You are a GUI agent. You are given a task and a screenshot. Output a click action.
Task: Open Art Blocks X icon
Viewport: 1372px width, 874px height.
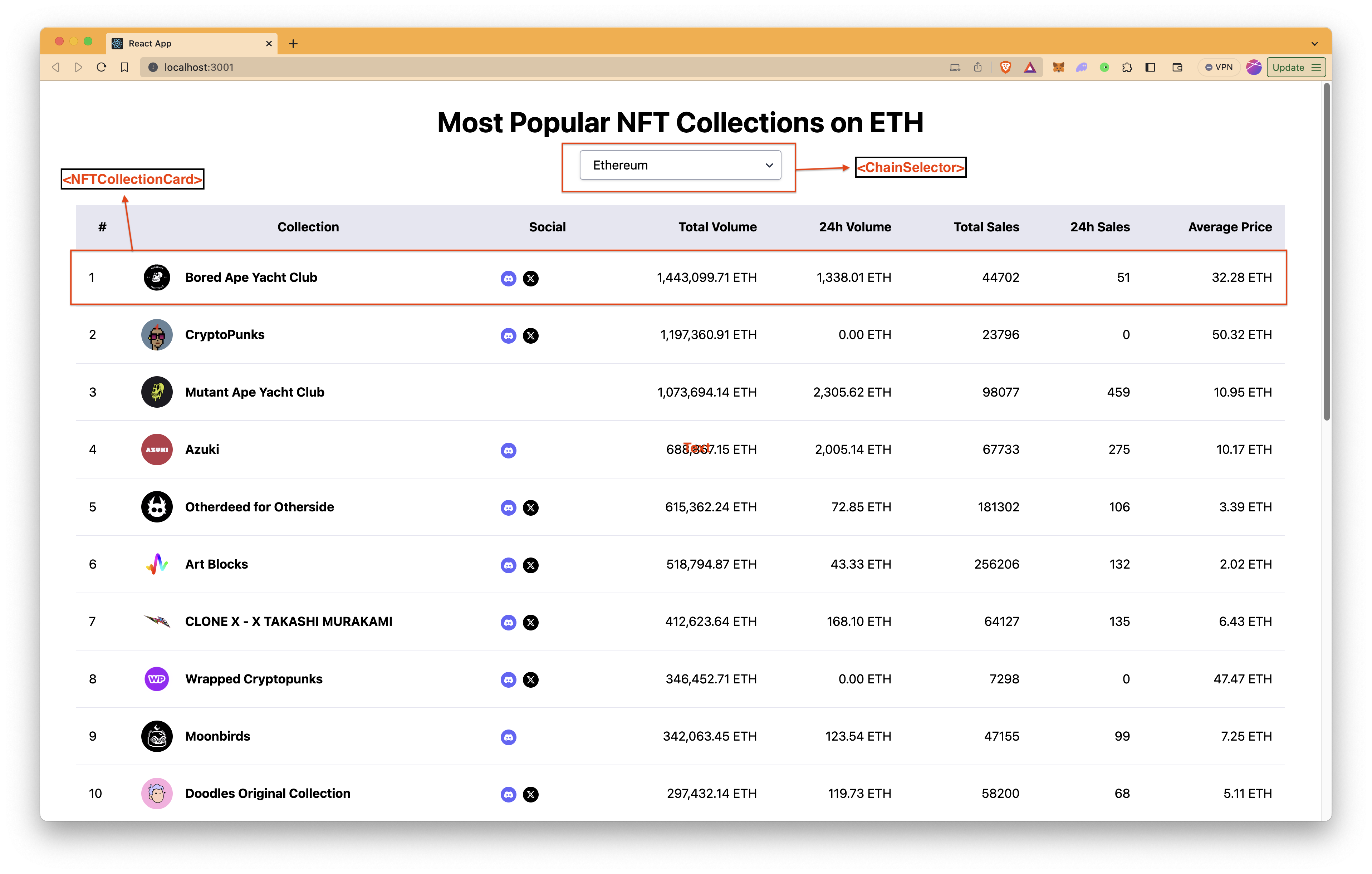pyautogui.click(x=530, y=565)
